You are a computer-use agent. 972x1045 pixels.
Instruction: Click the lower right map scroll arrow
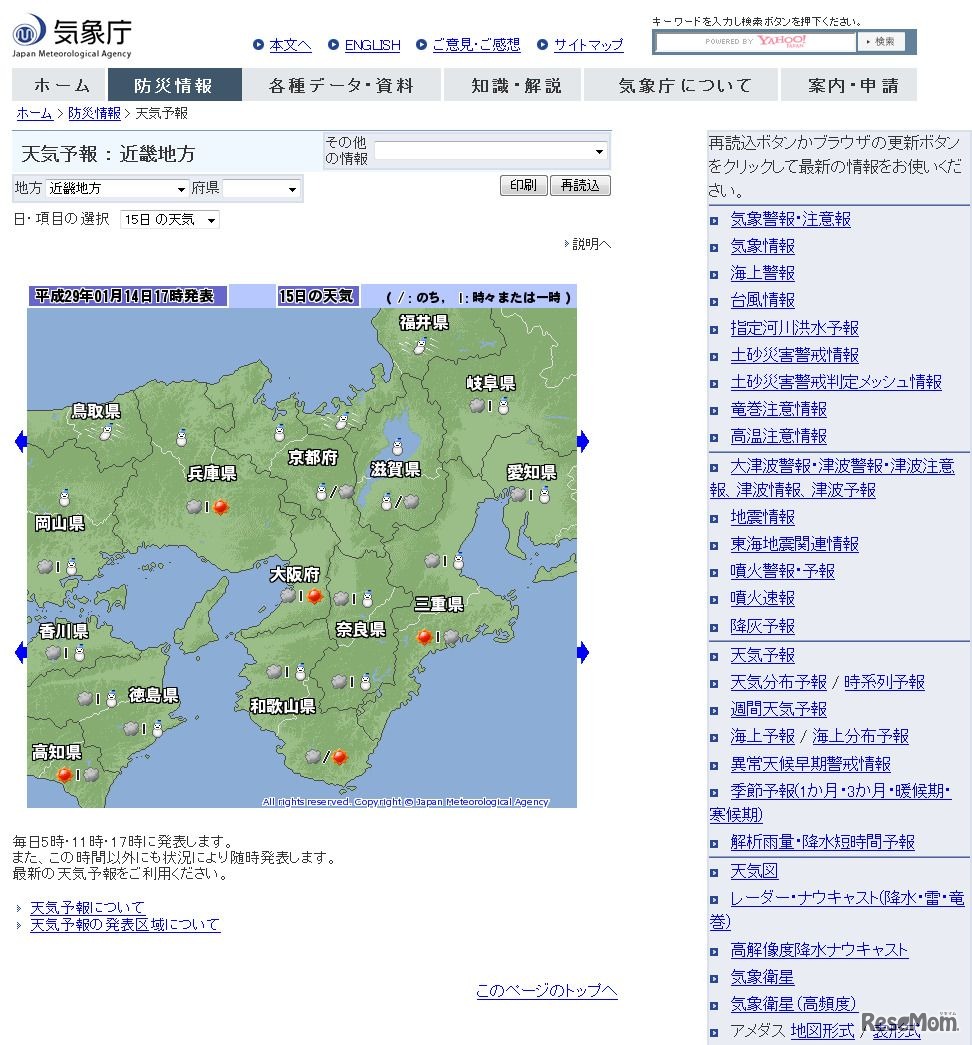point(583,652)
